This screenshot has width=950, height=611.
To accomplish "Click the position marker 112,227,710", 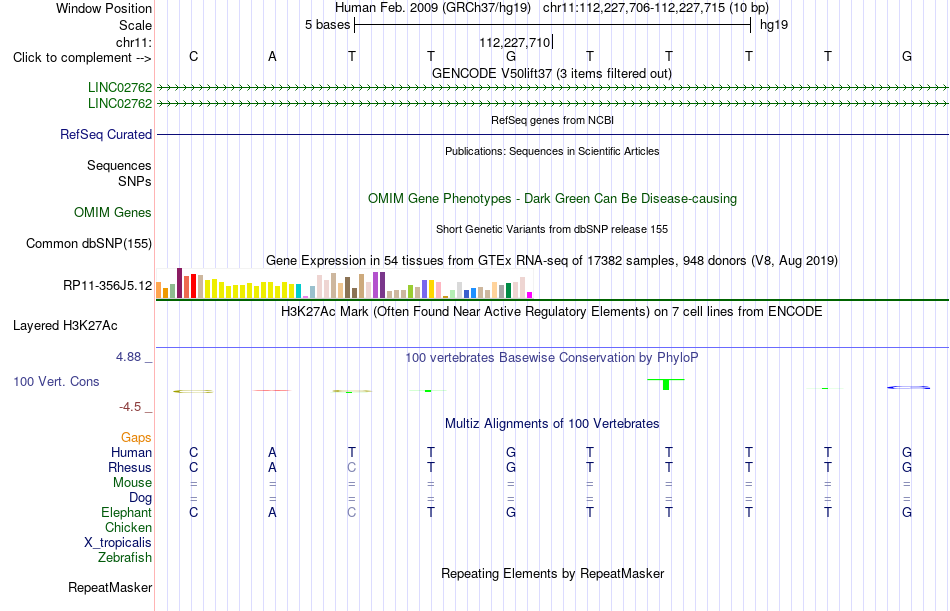I will coord(514,42).
